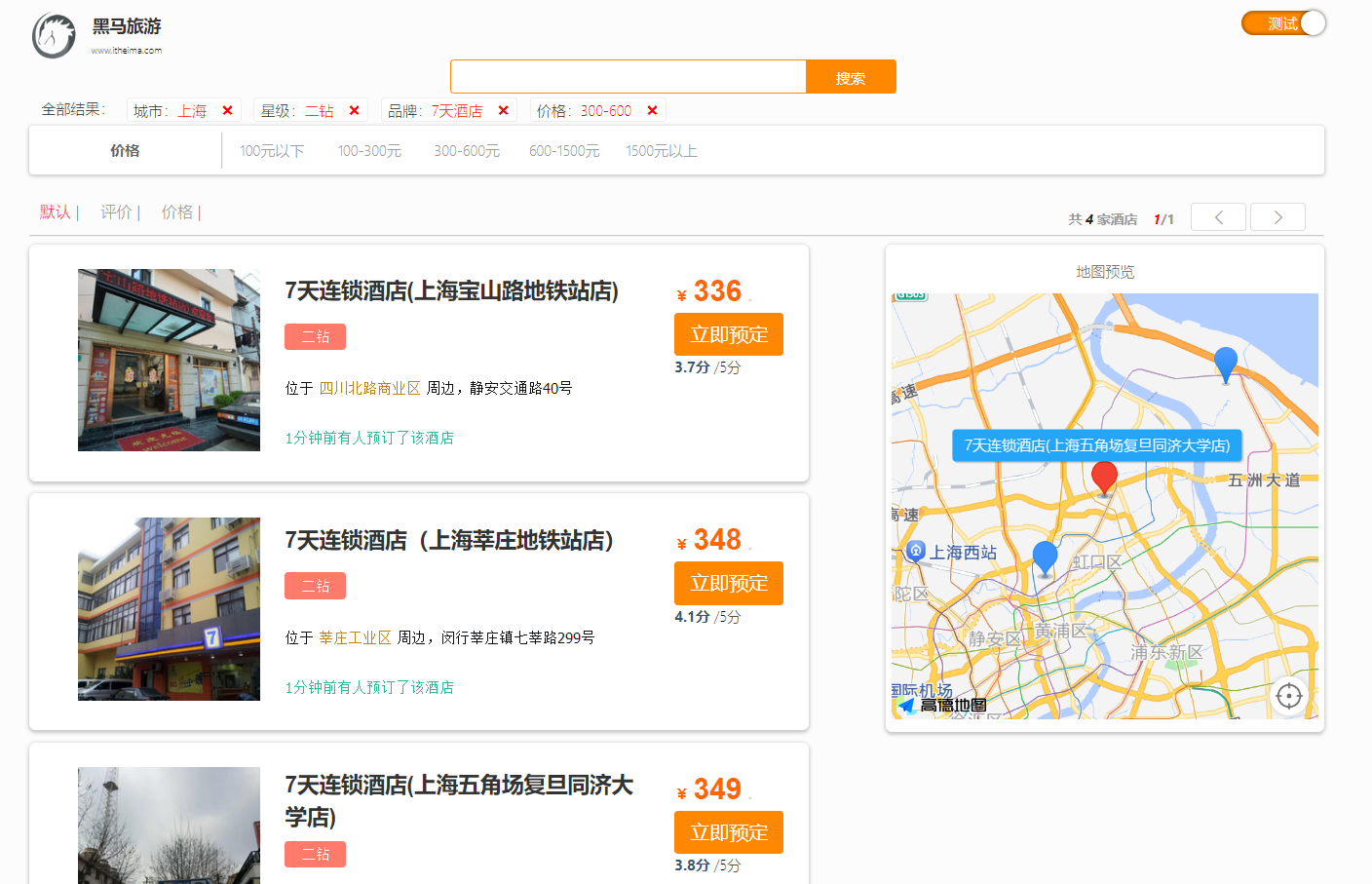
Task: Remove the 价格: 300-600 filter tag
Action: 652,110
